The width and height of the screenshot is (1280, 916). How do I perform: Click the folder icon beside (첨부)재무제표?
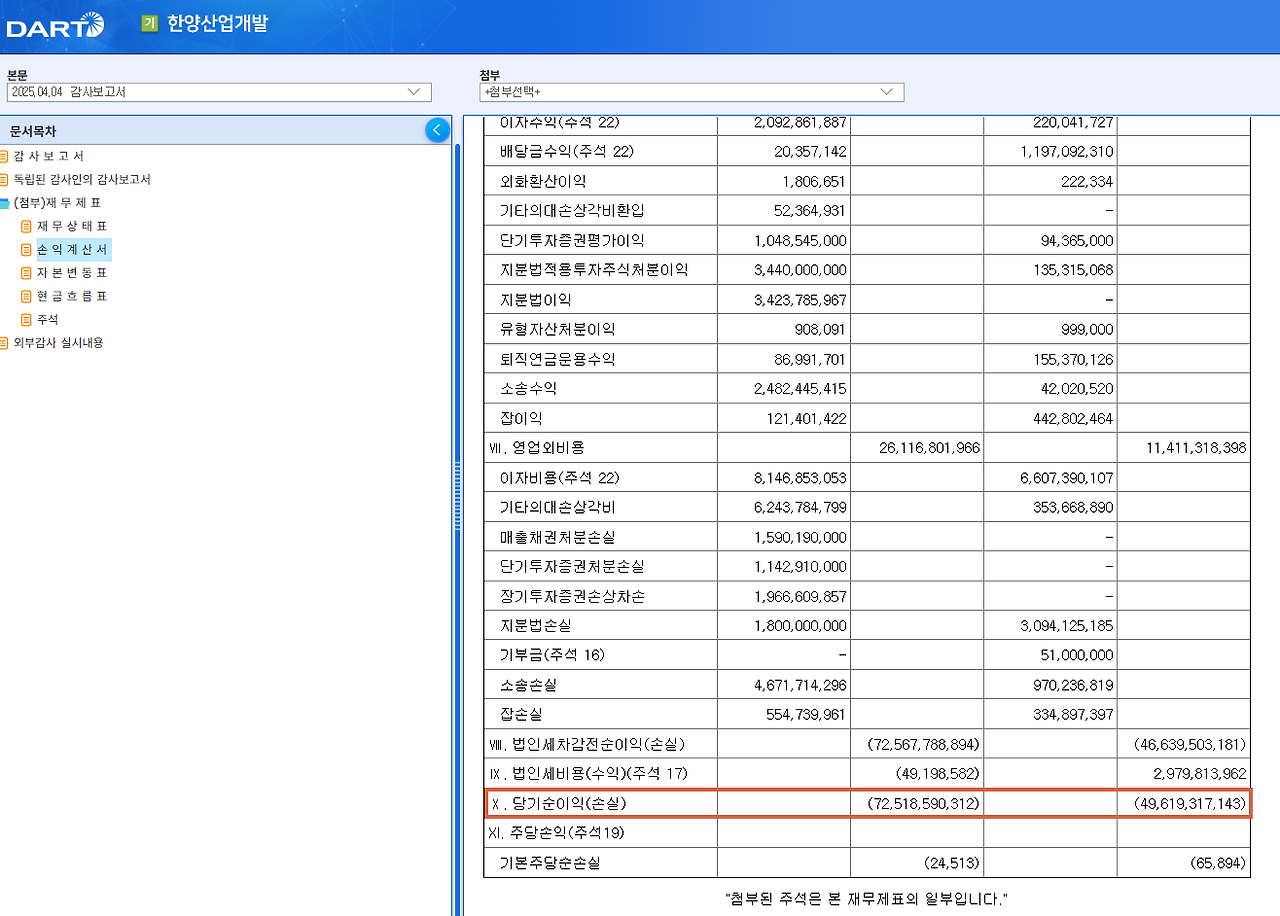[x=7, y=202]
